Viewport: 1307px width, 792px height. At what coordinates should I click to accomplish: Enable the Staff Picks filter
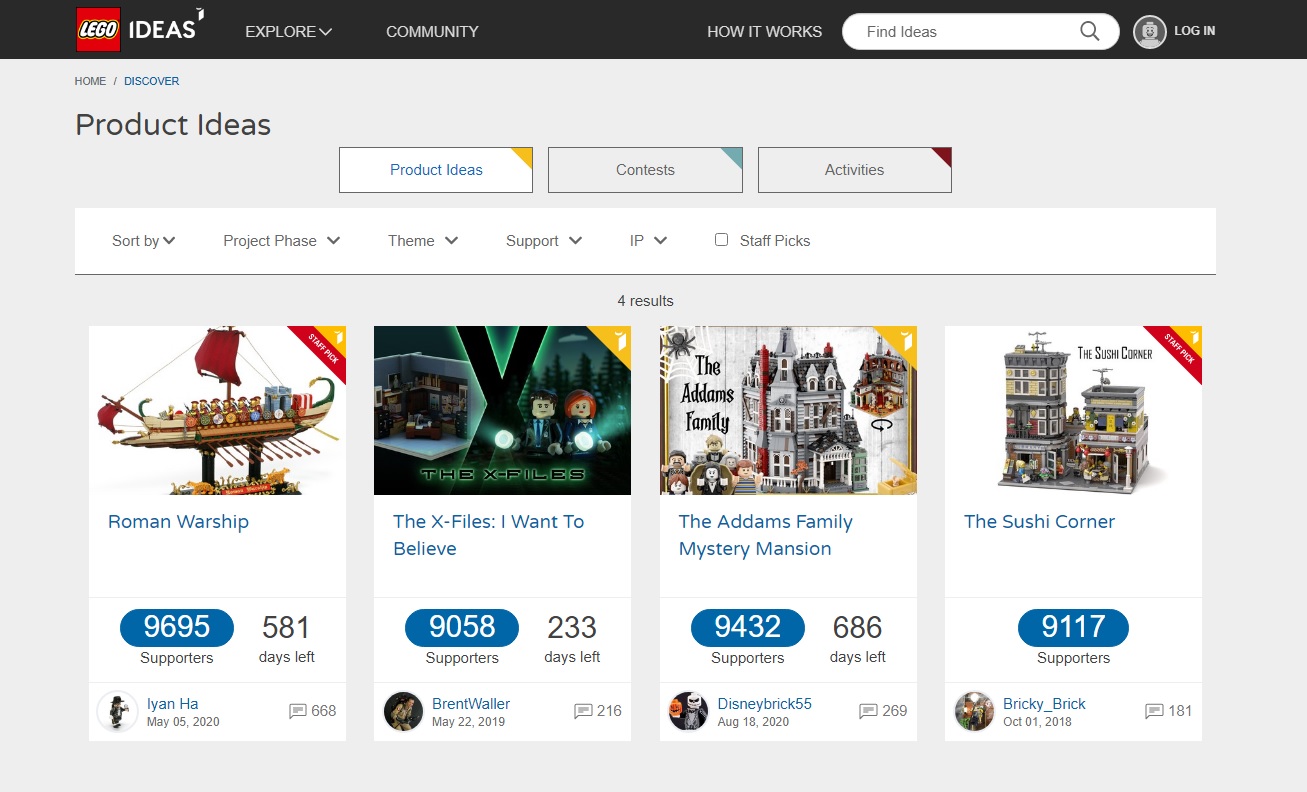(721, 239)
